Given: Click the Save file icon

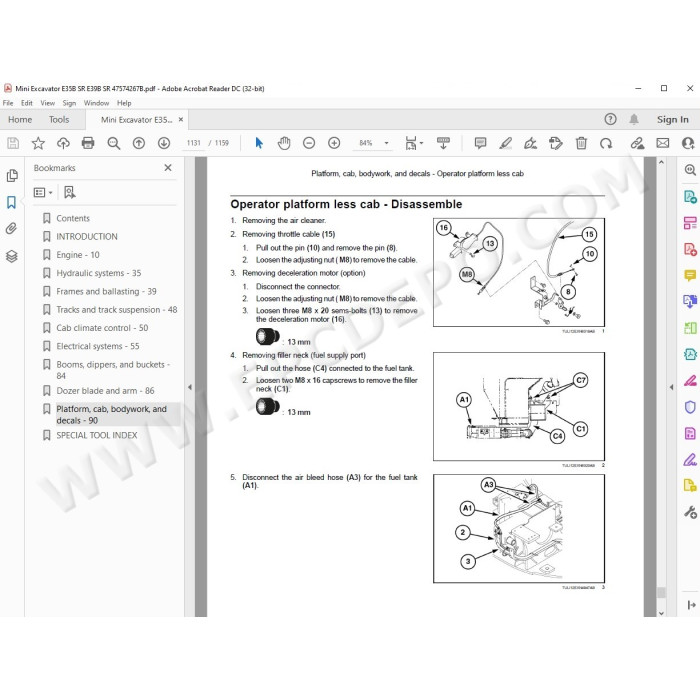Looking at the screenshot, I should coord(13,143).
